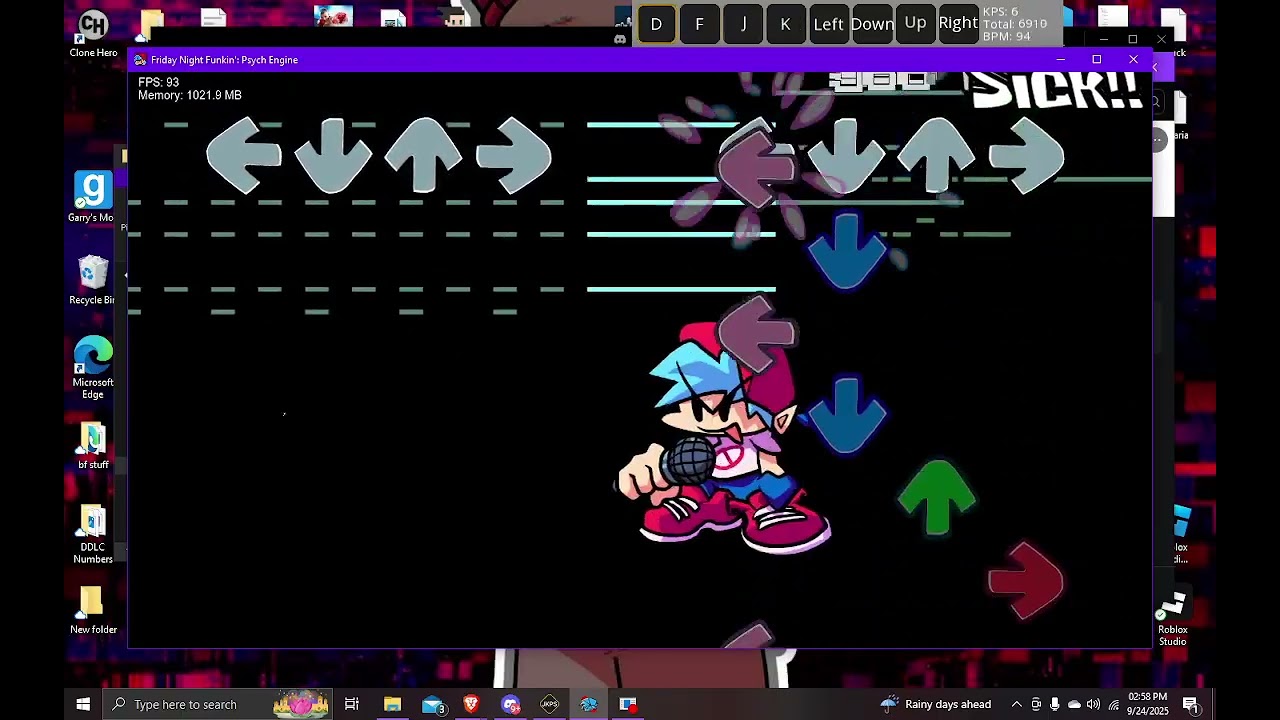
Task: Open the JKPS key overlay taskbar icon
Action: 549,704
